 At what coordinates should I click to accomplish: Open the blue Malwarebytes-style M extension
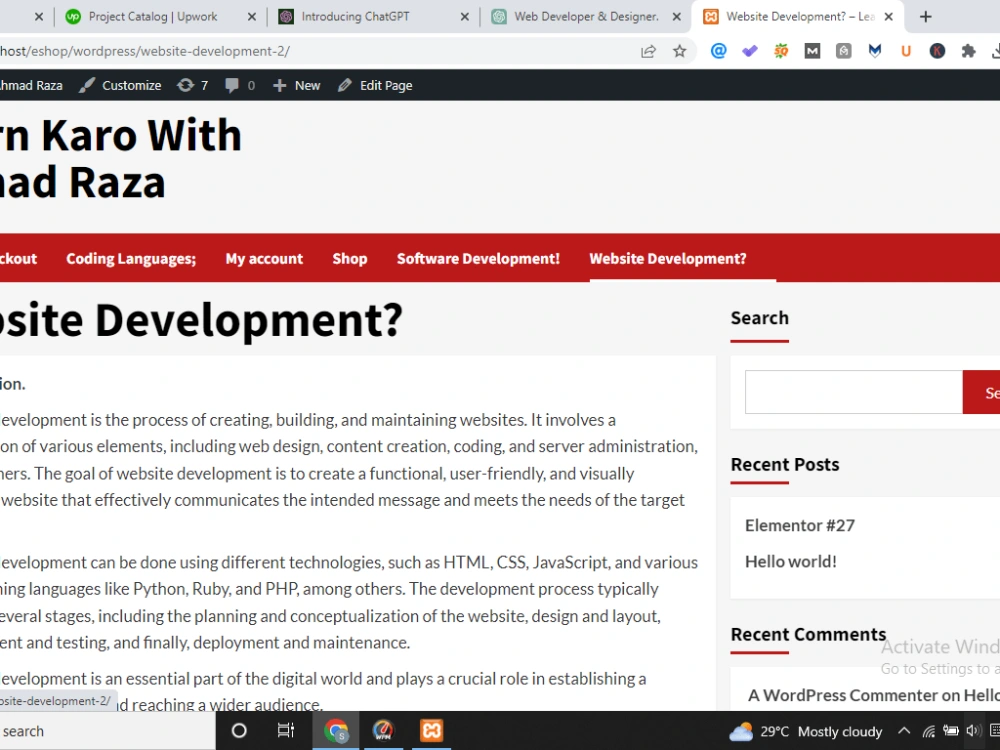click(875, 51)
